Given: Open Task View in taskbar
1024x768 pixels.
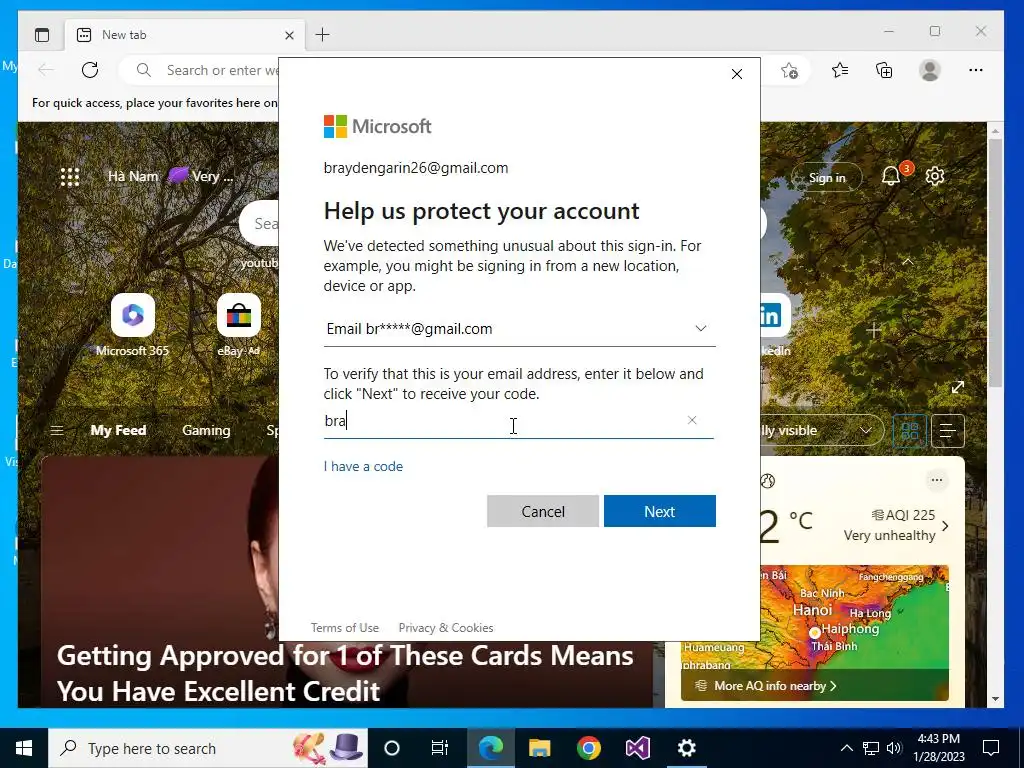Looking at the screenshot, I should 440,748.
